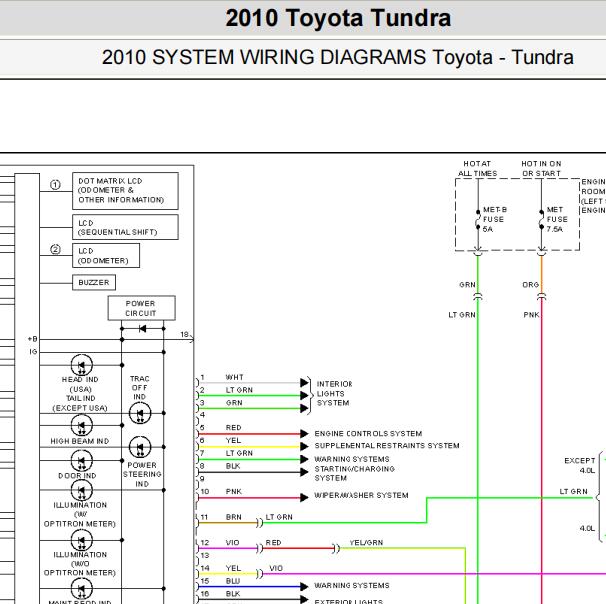Image resolution: width=606 pixels, height=604 pixels.
Task: Click "PNK" label below the ORG wire
Action: (x=531, y=315)
